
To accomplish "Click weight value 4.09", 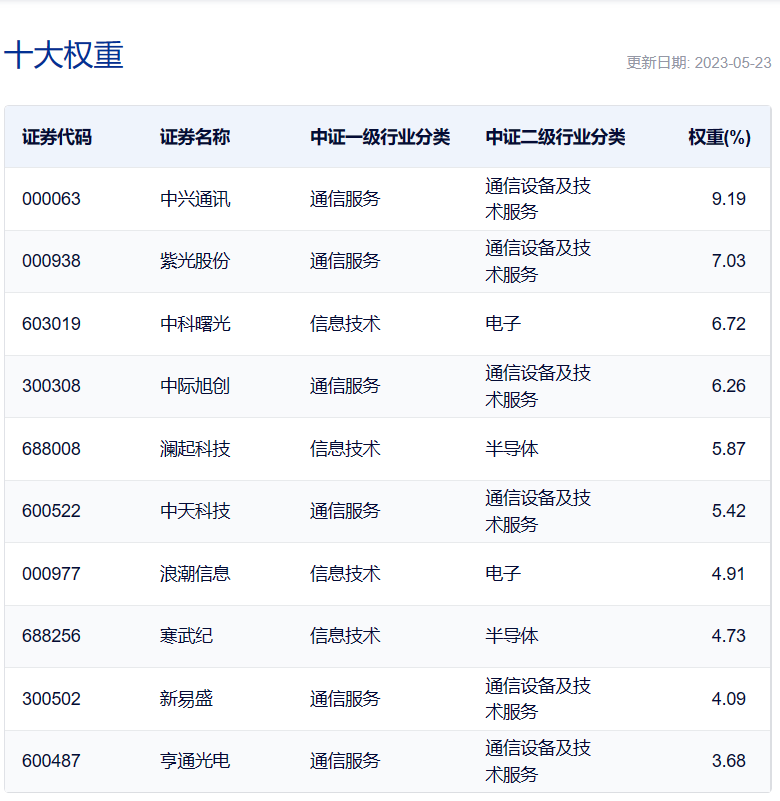I will pyautogui.click(x=728, y=699).
